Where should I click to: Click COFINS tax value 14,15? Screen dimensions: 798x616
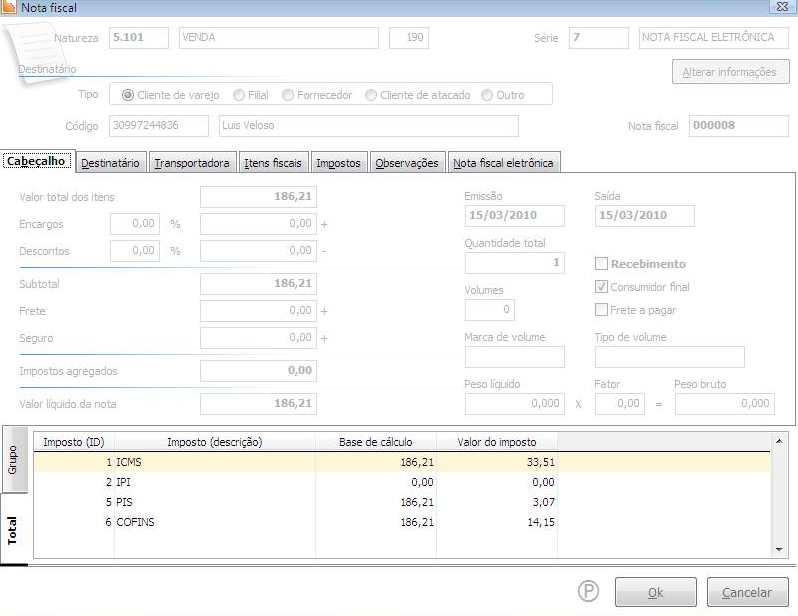tap(541, 522)
